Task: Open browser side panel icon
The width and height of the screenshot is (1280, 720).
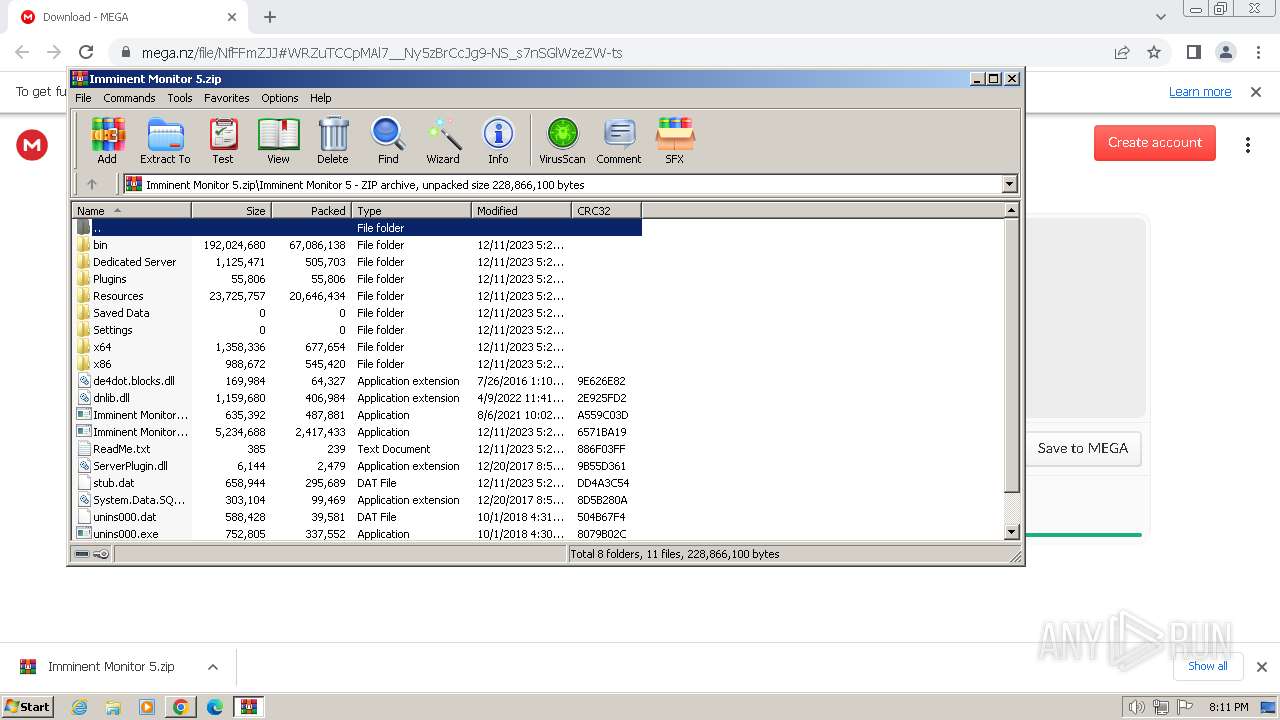Action: coord(1193,52)
